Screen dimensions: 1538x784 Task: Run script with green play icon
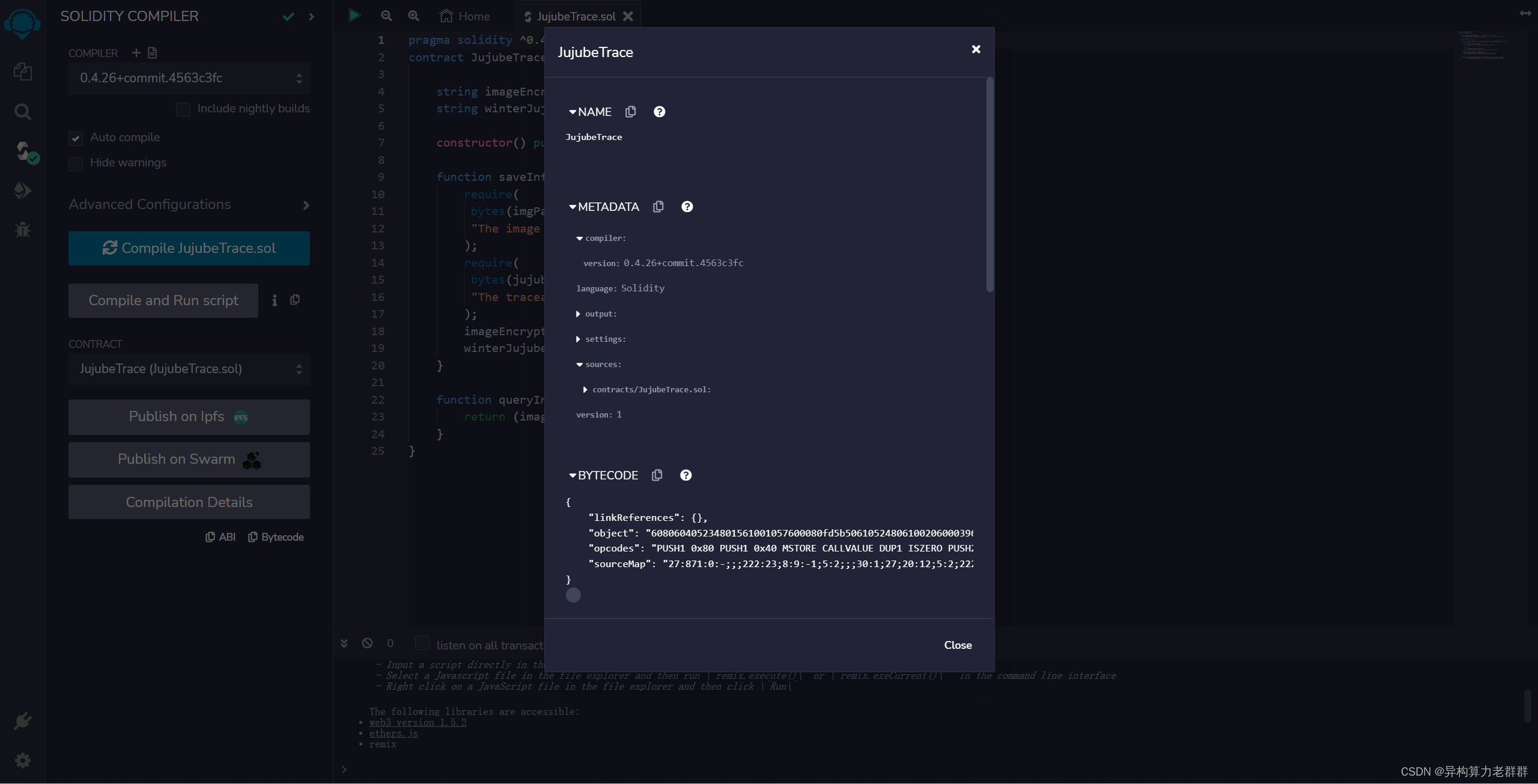coord(354,16)
